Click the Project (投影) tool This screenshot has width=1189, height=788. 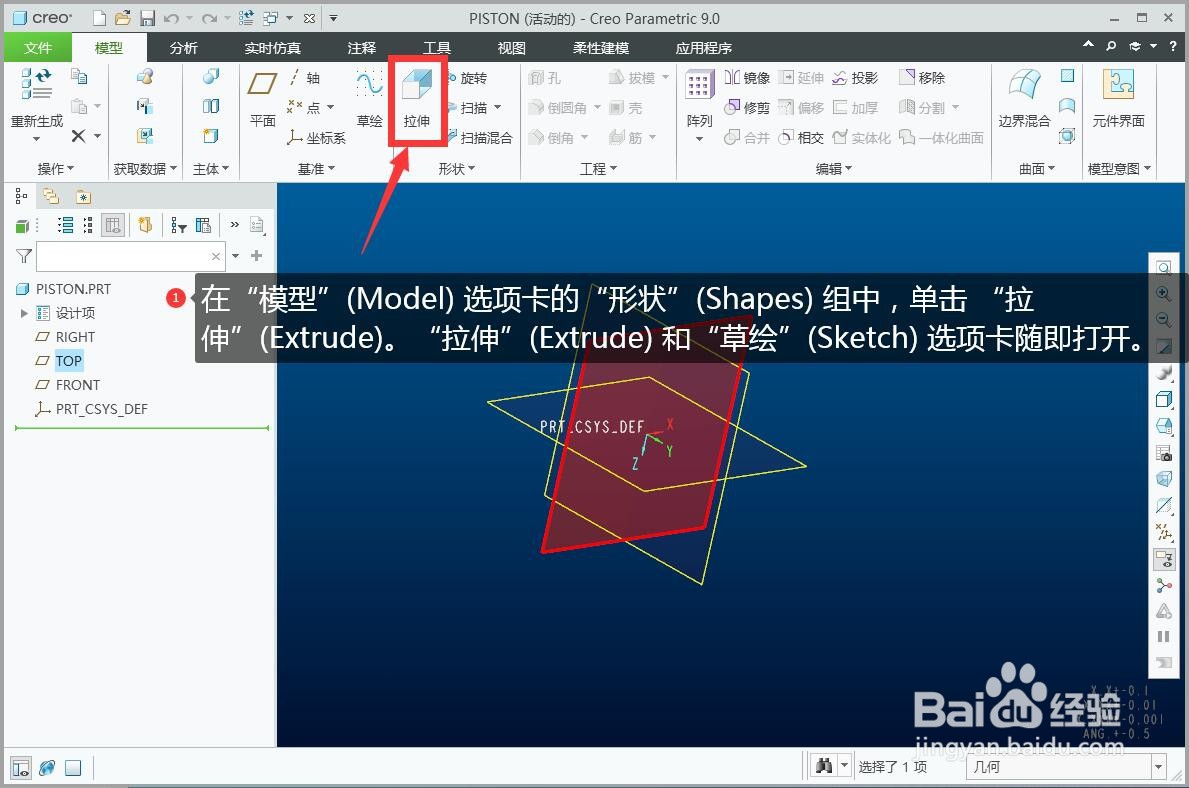855,77
